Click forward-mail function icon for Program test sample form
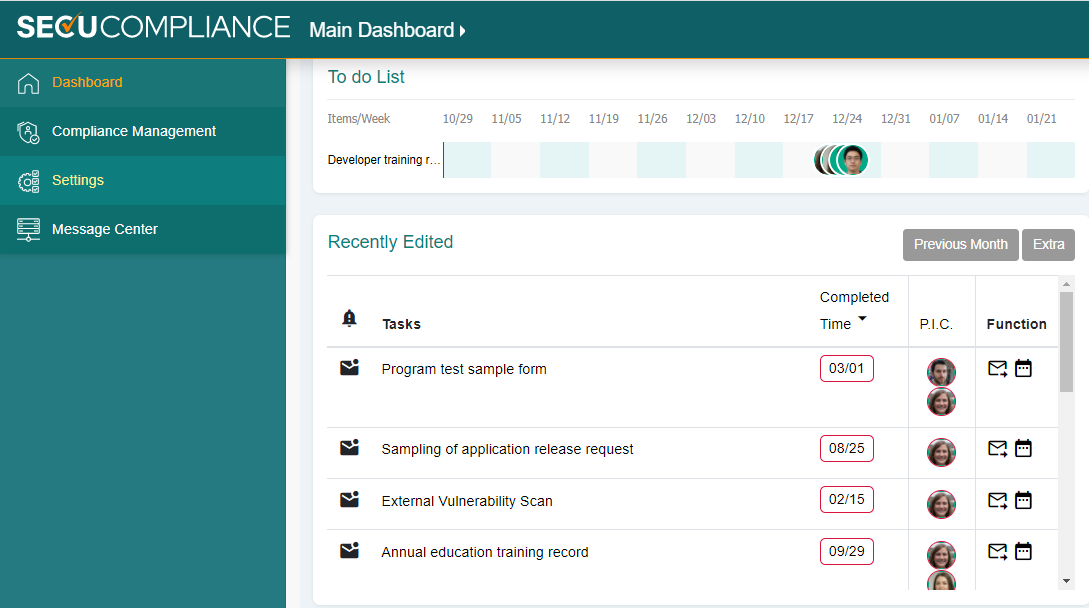The height and width of the screenshot is (608, 1089). coord(997,368)
